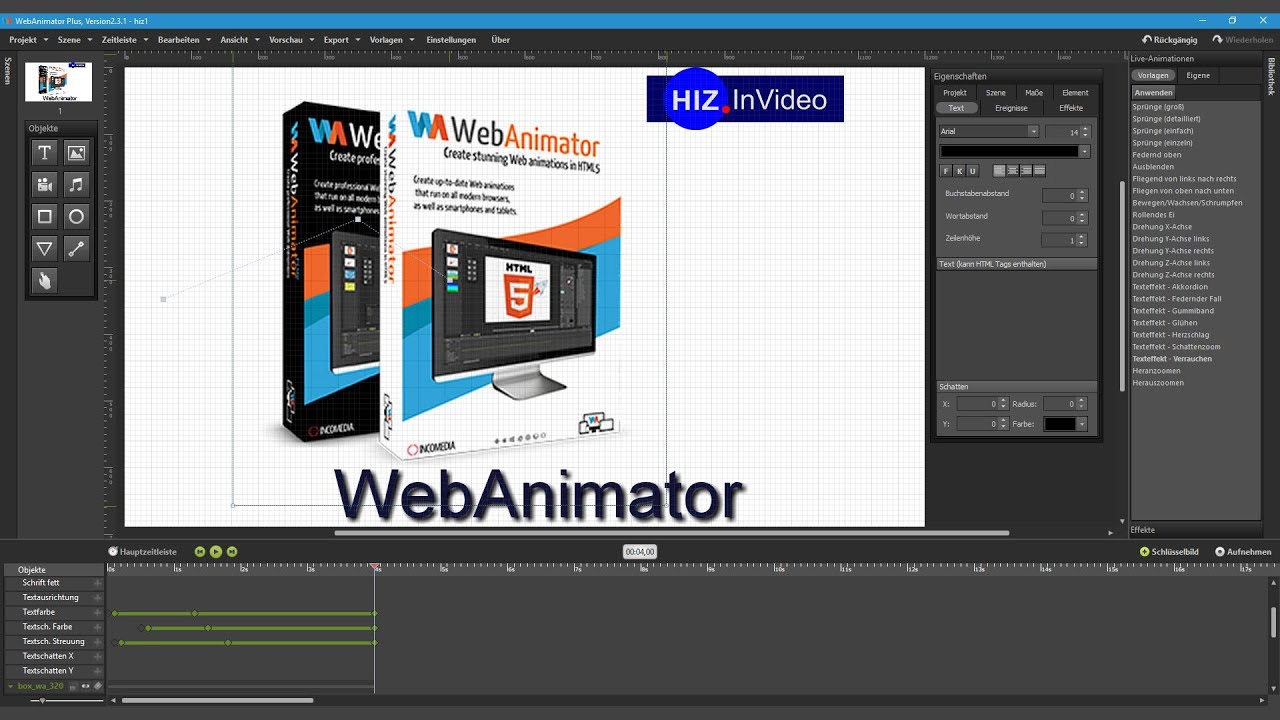This screenshot has height=720, width=1280.
Task: Click the Anwenden button
Action: point(1153,92)
